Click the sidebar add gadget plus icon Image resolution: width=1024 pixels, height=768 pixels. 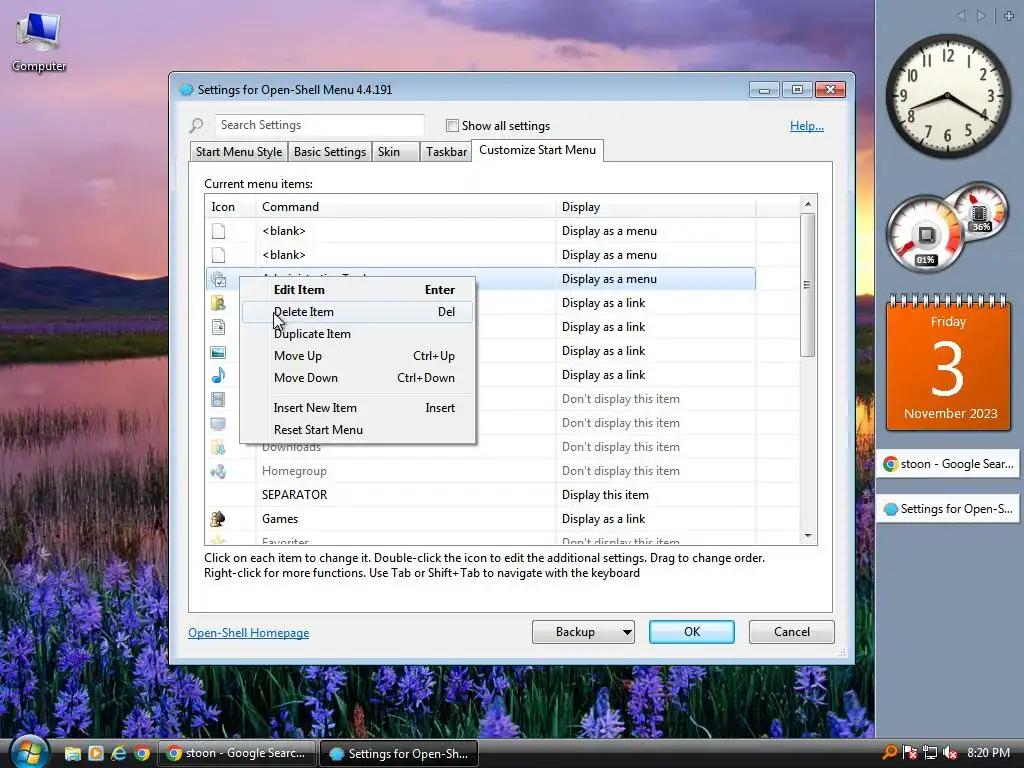1009,16
